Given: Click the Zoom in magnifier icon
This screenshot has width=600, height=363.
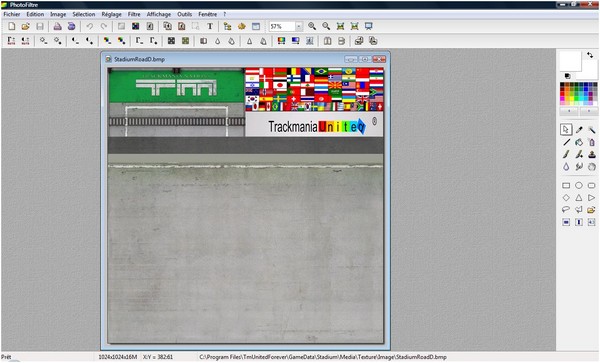Looking at the screenshot, I should [312, 26].
